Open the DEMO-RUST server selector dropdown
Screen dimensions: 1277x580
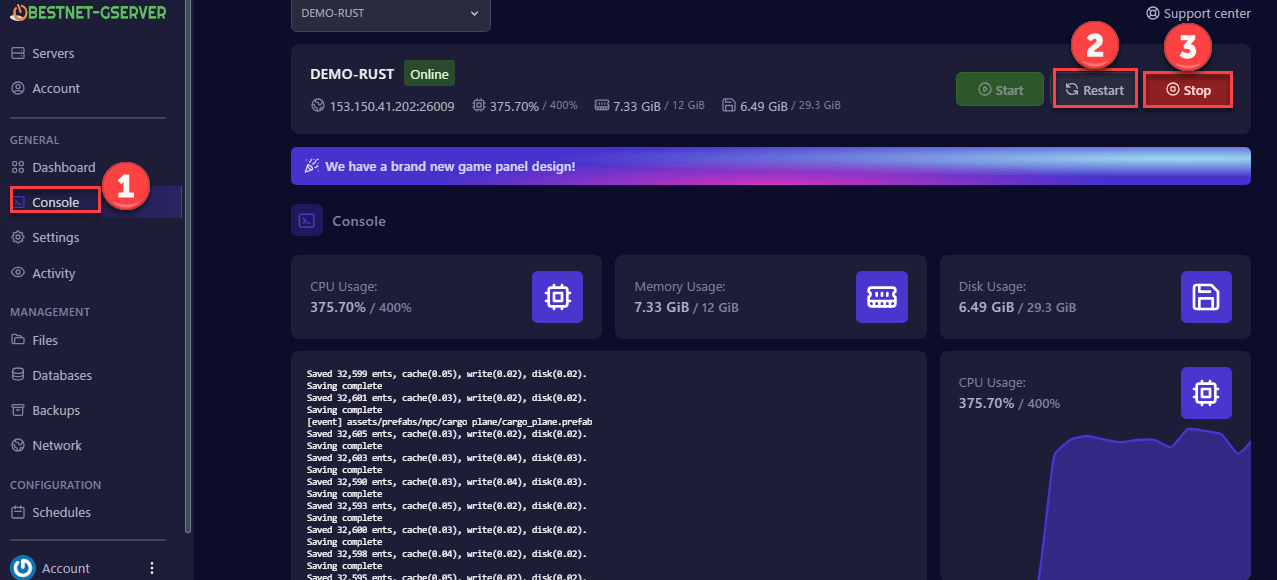391,14
